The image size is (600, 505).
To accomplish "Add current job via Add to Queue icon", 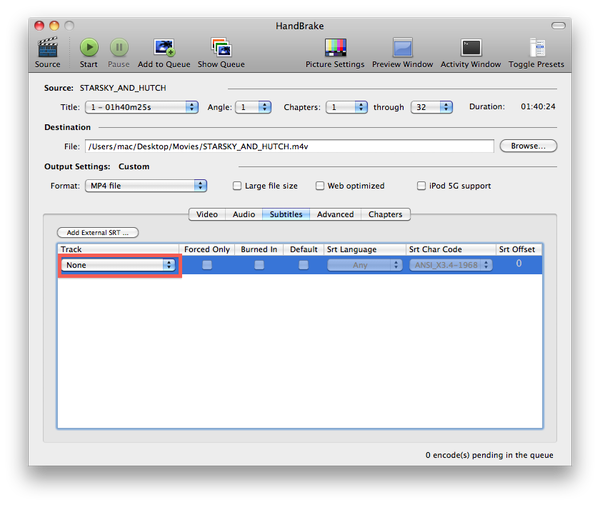I will 165,47.
